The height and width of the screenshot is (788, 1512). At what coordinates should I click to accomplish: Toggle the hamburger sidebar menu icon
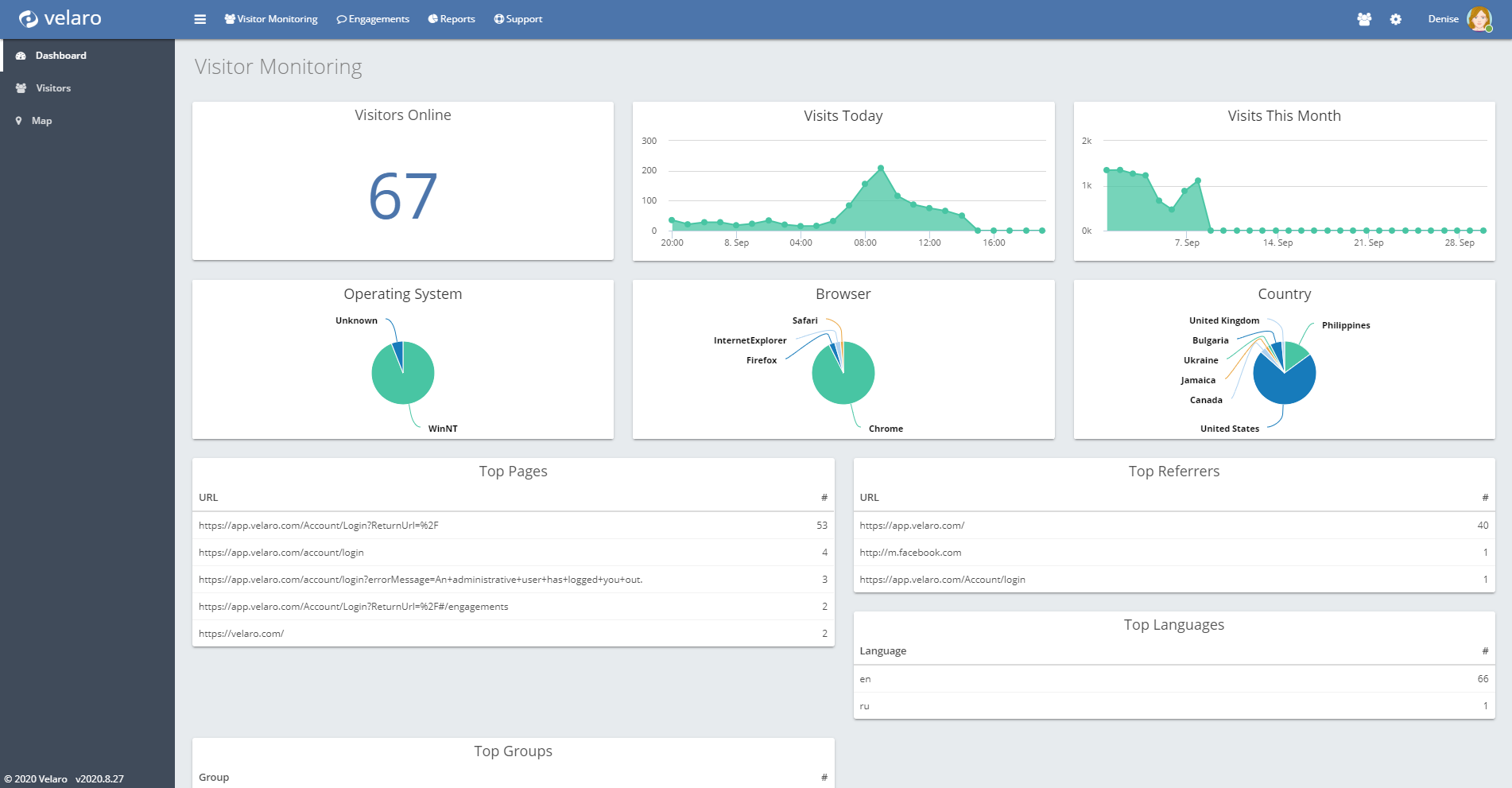[200, 19]
